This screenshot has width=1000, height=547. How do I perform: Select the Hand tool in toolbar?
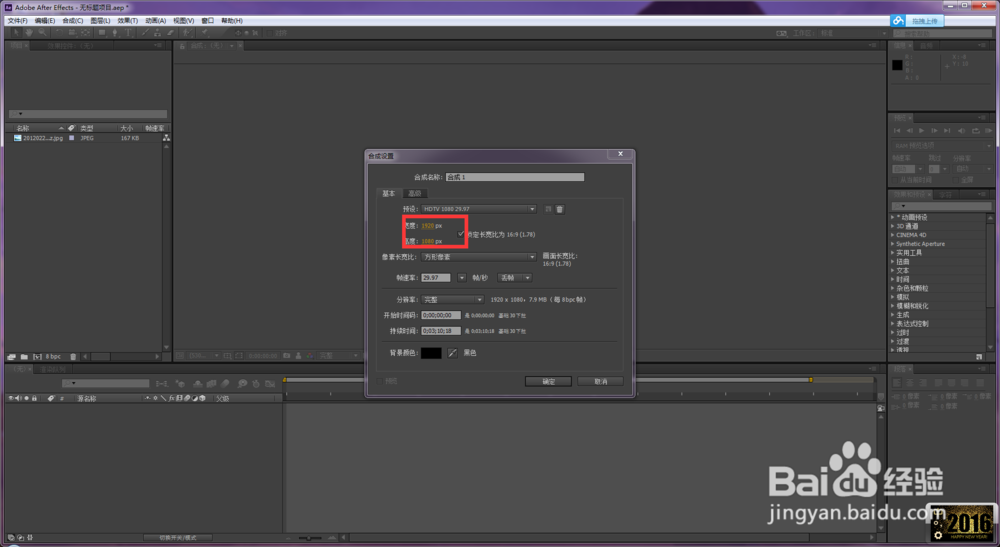(29, 32)
